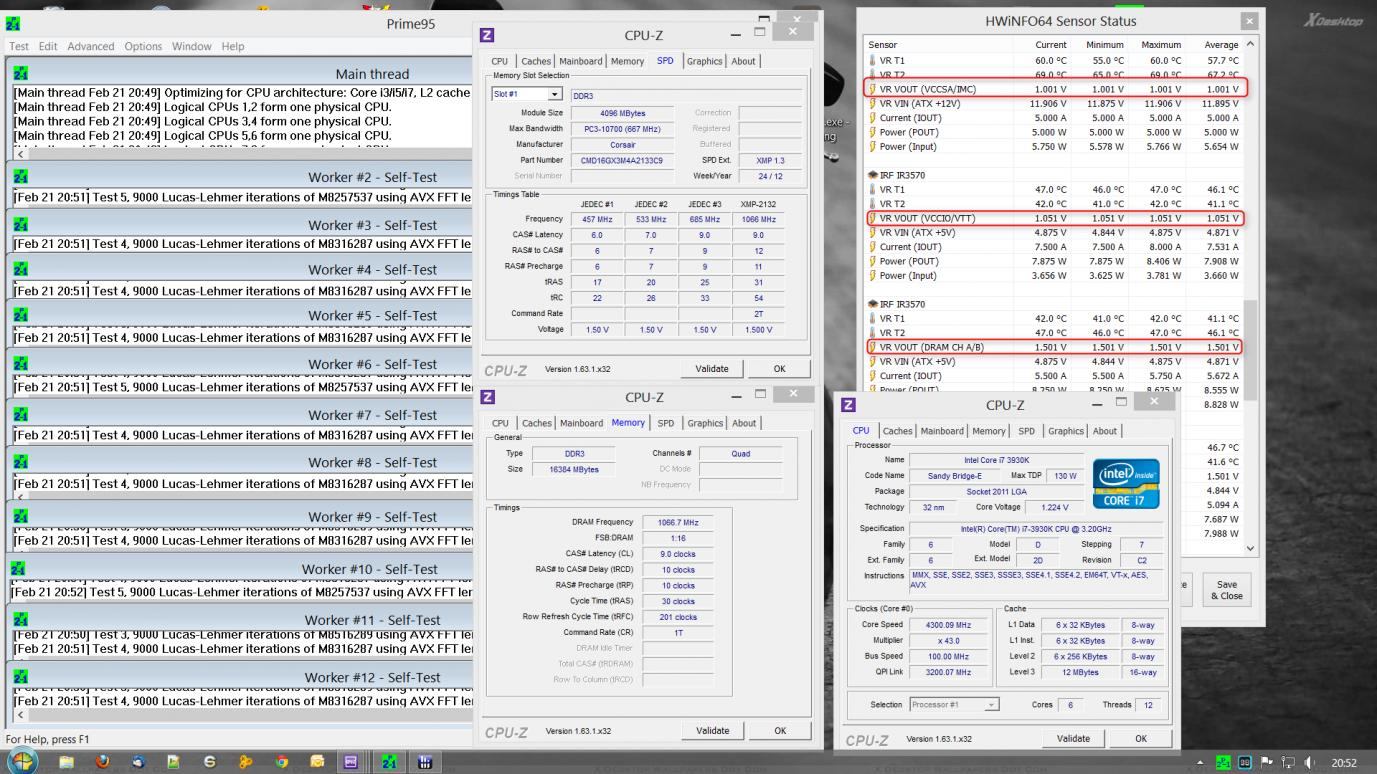Launch Google Chrome from the taskbar

tap(283, 762)
